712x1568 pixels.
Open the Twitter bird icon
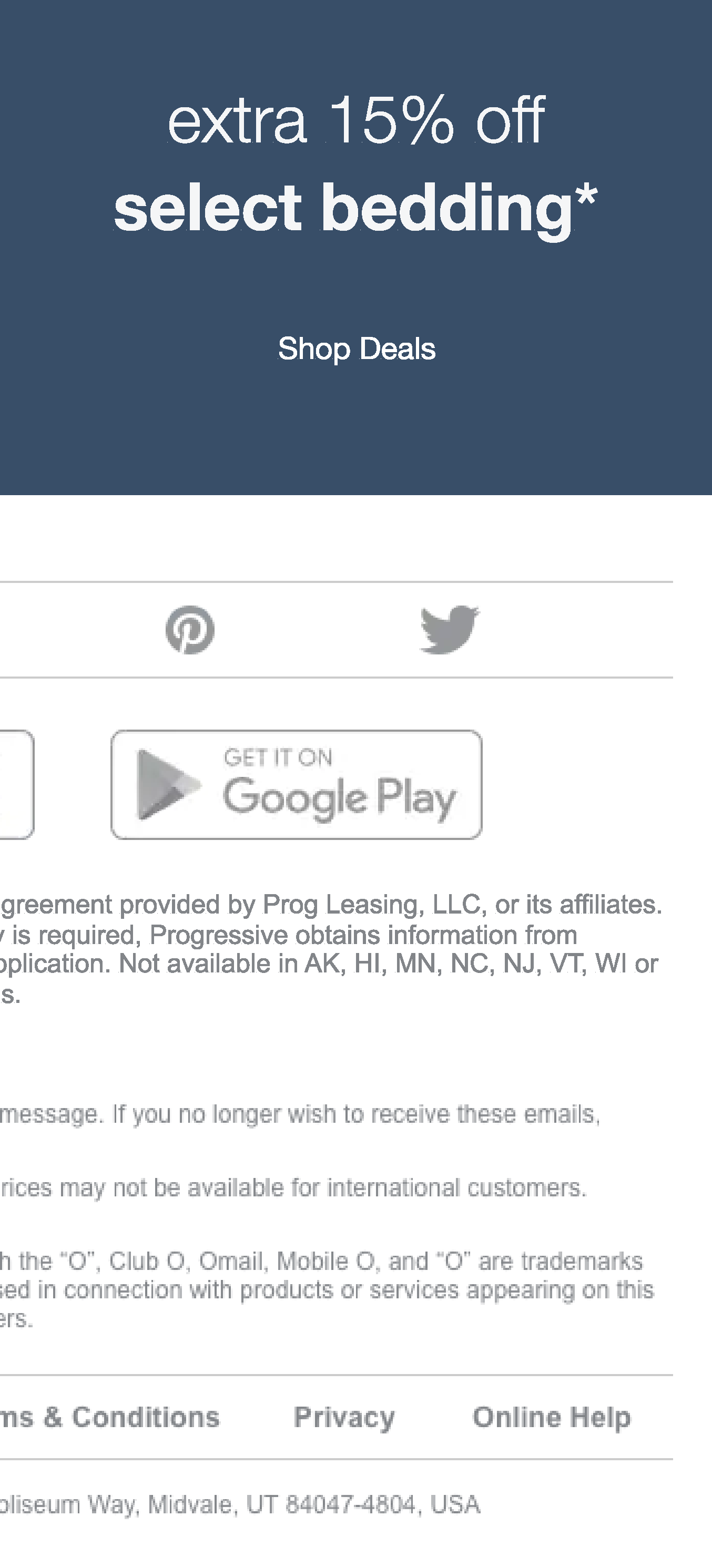(450, 630)
